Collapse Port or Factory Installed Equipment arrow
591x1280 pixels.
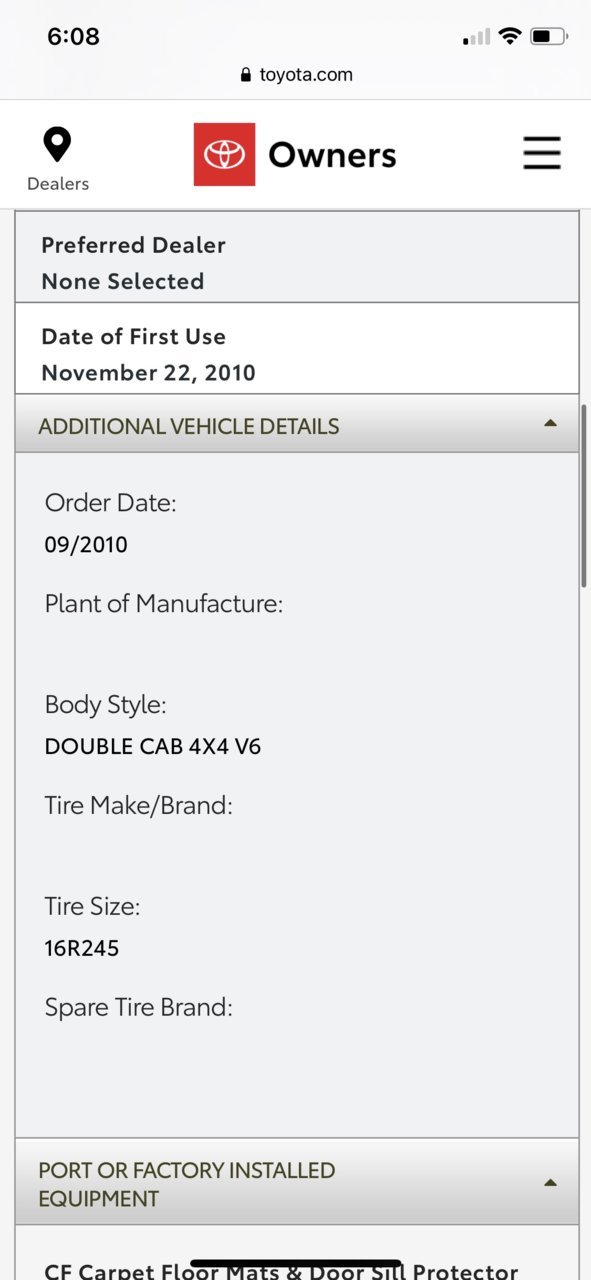pyautogui.click(x=550, y=1183)
